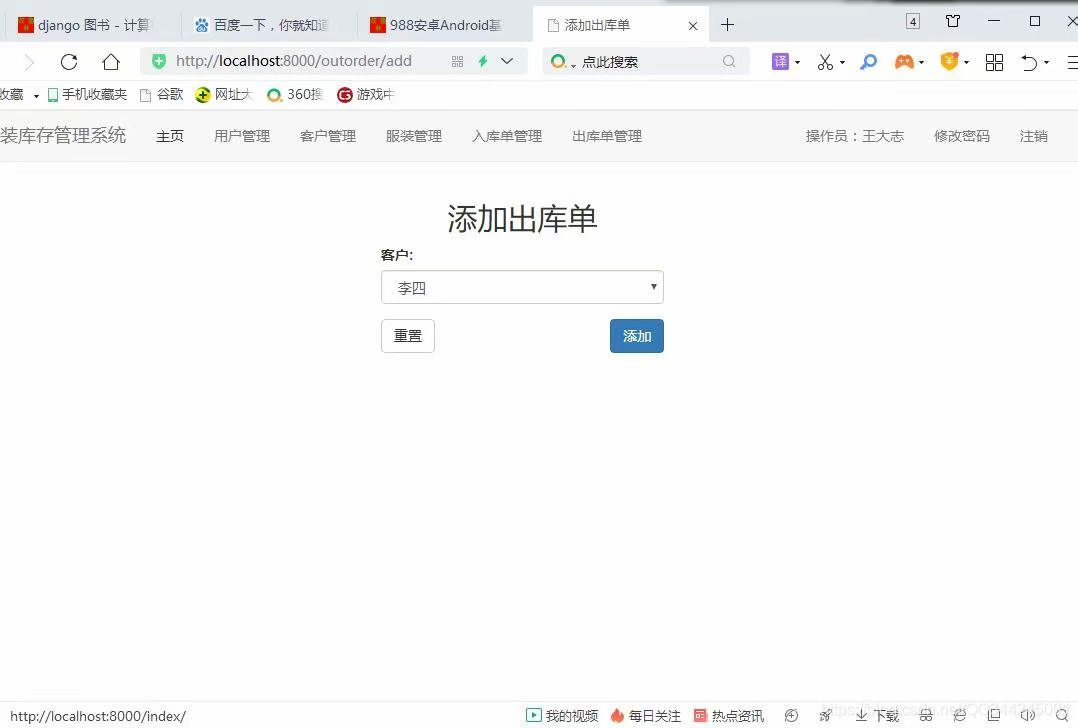Click the blue find magnifier toolbar icon

coord(868,62)
